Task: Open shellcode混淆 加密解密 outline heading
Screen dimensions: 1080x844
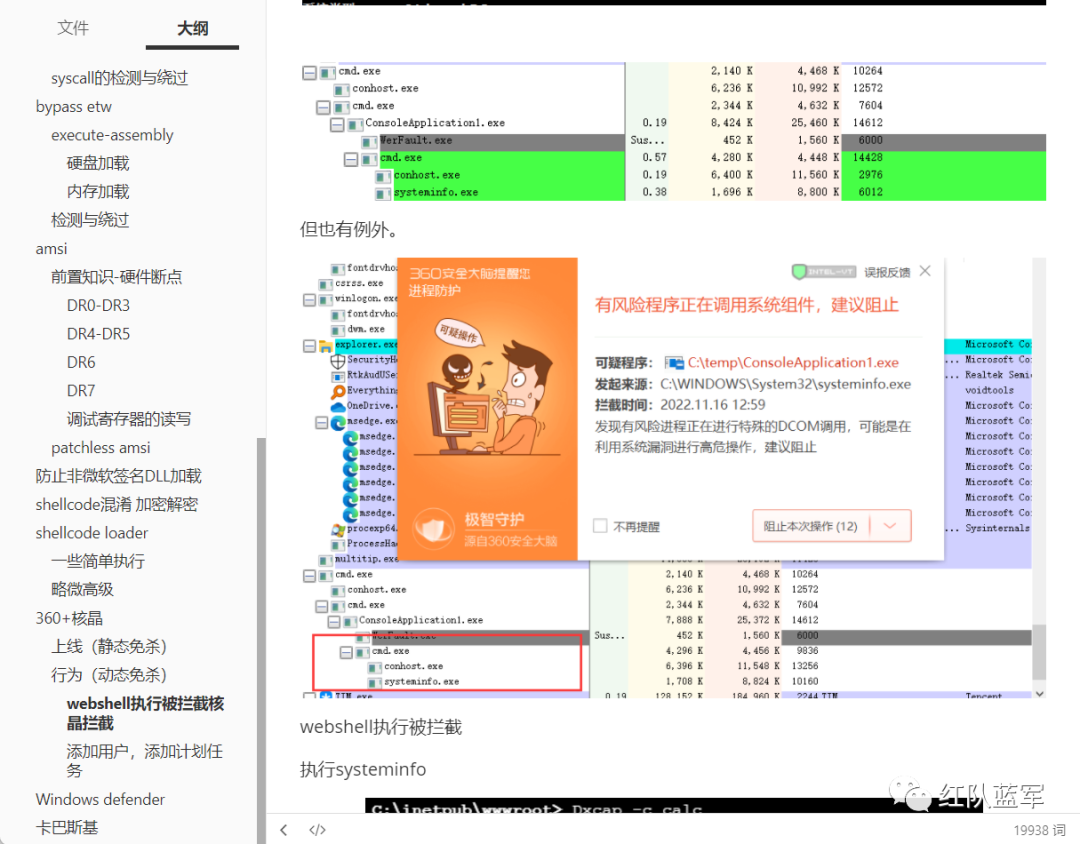Action: click(x=116, y=504)
